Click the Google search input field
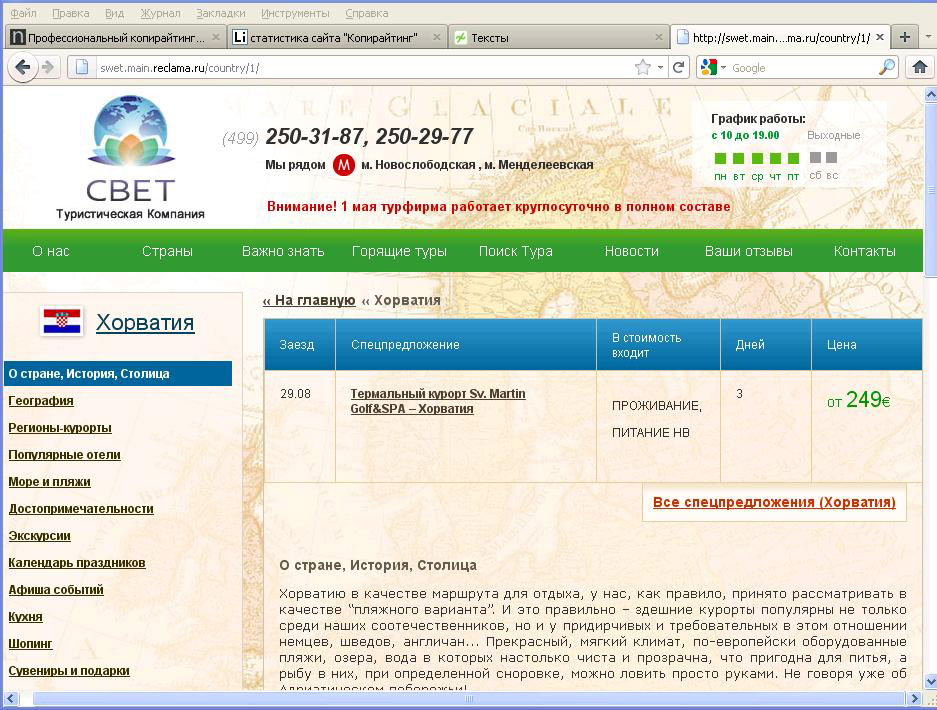The width and height of the screenshot is (937, 710). click(x=802, y=68)
